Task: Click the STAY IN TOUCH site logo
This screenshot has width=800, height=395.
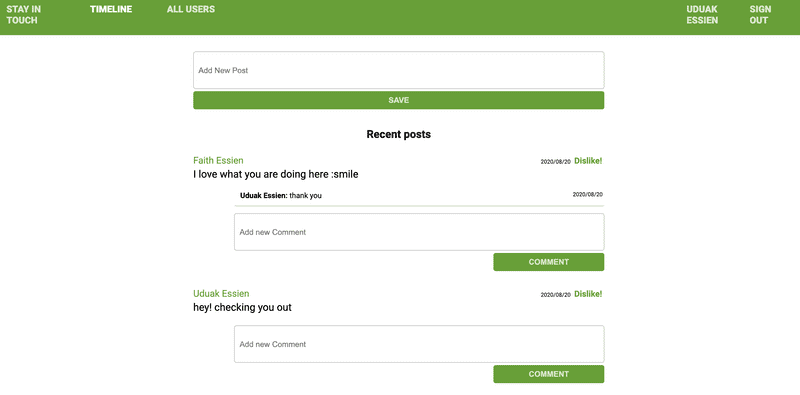Action: pos(23,15)
